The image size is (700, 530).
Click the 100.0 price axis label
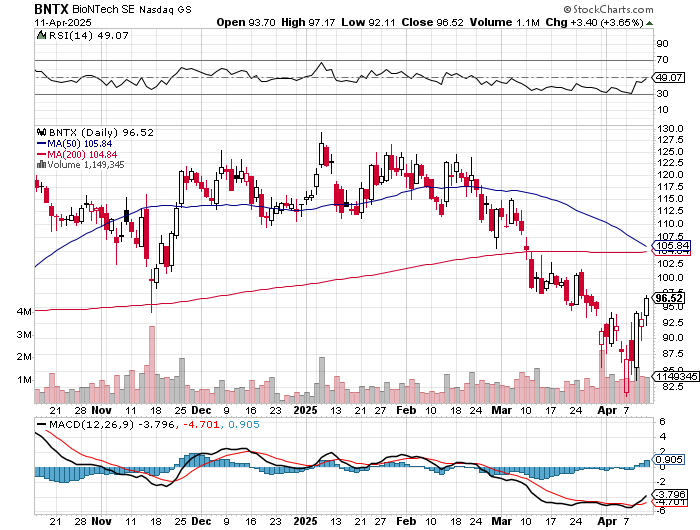[x=670, y=278]
